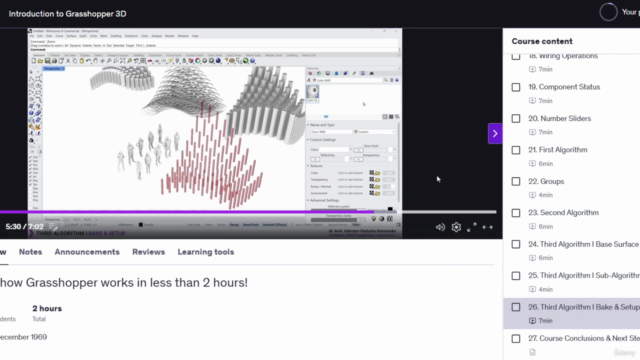Click the video icon under Second Algorithm

(x=532, y=227)
